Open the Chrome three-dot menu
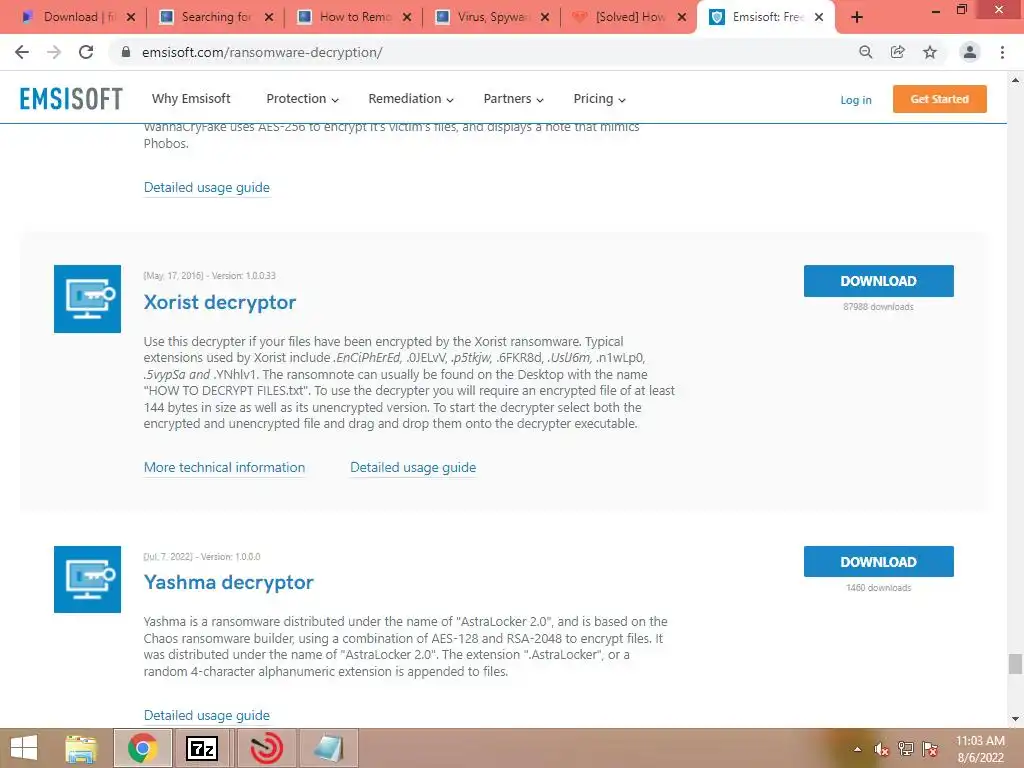Viewport: 1024px width, 768px height. 1002,52
